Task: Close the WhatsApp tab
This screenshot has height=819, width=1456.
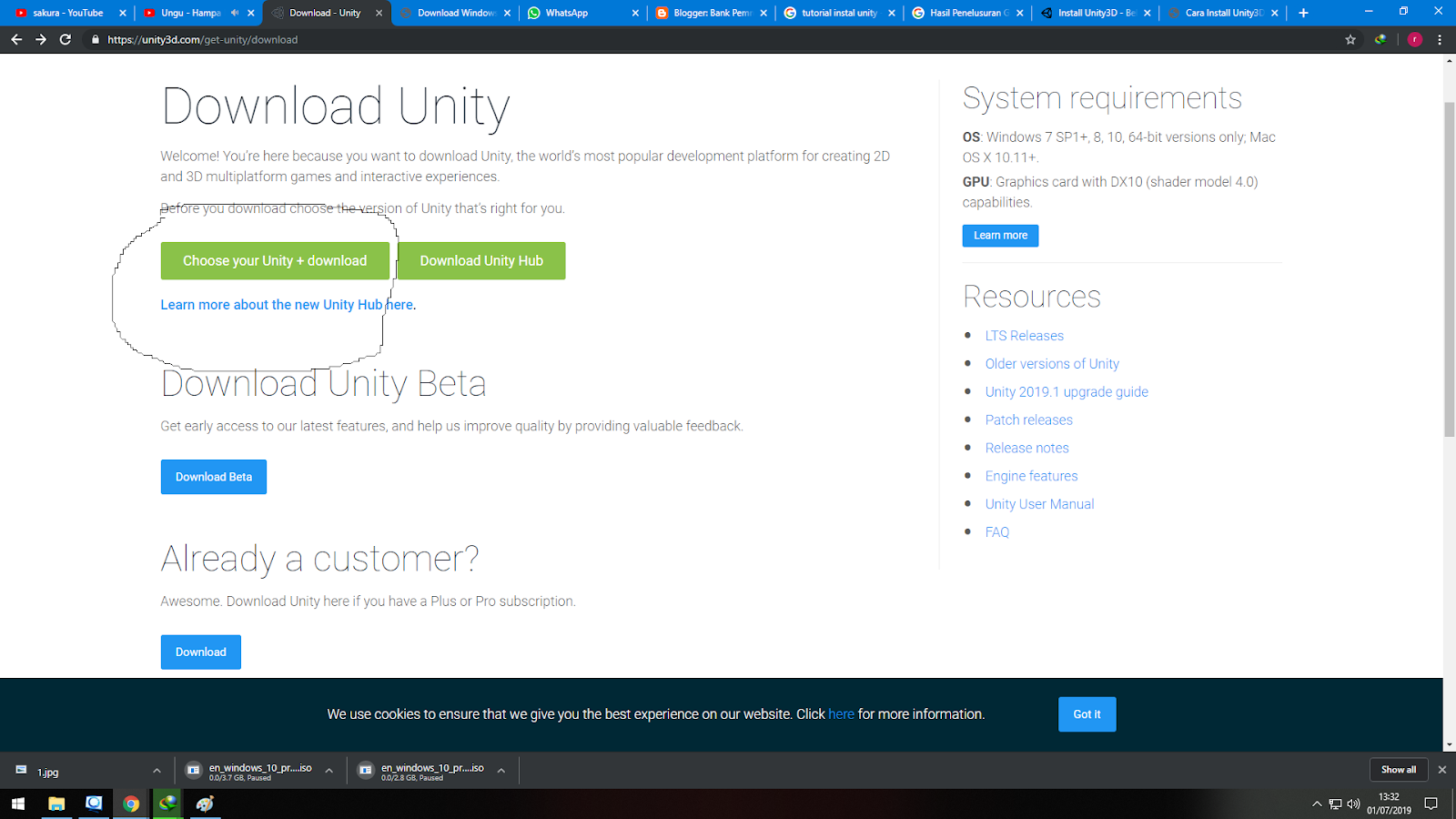Action: click(635, 13)
